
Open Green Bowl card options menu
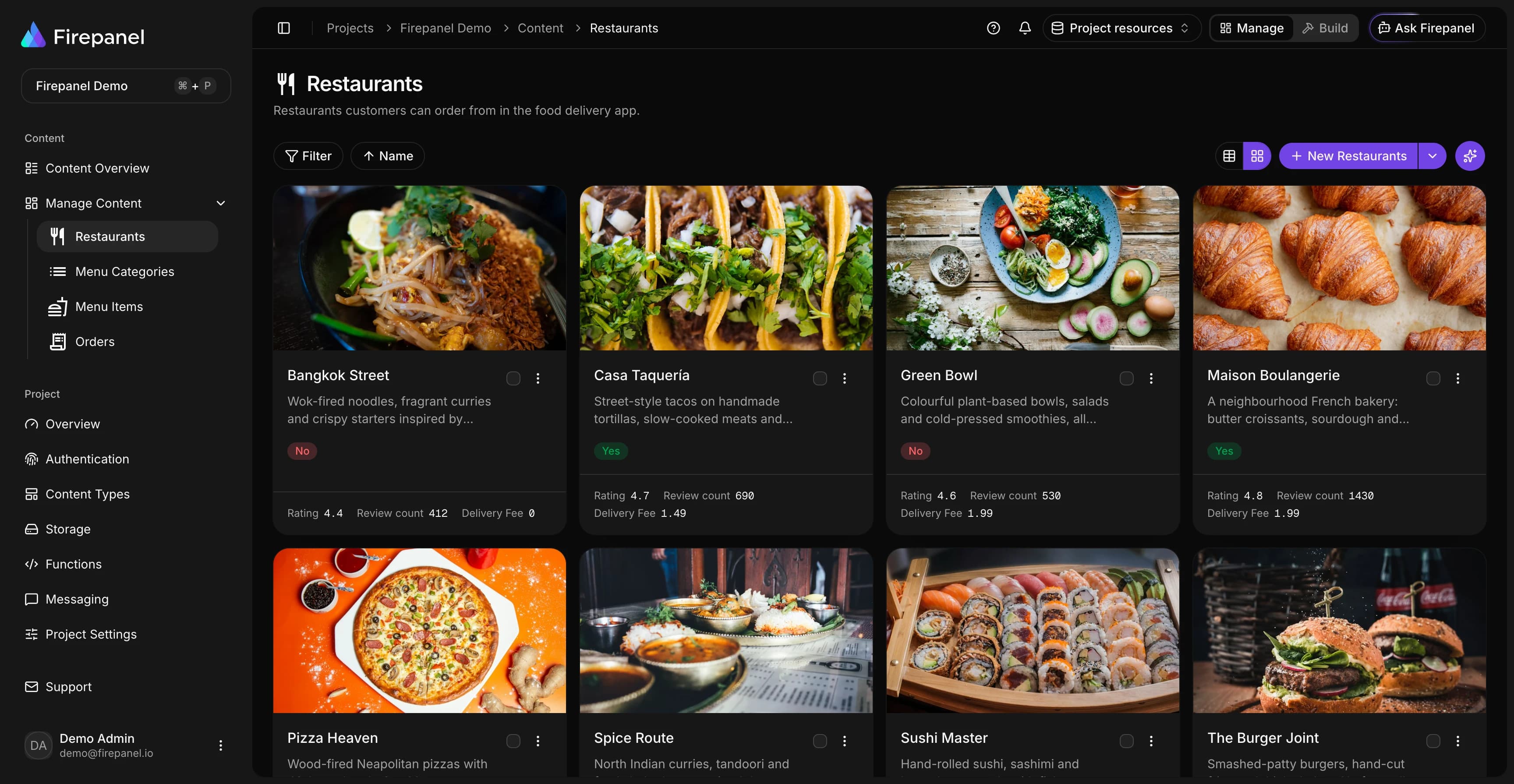pyautogui.click(x=1151, y=378)
